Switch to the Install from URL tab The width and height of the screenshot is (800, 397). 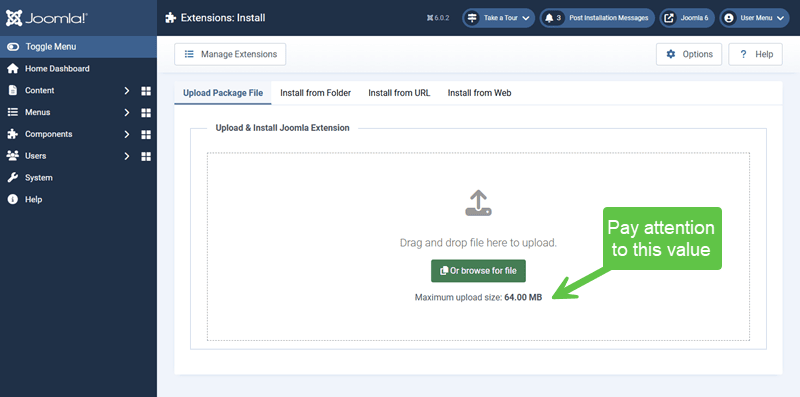pyautogui.click(x=399, y=93)
